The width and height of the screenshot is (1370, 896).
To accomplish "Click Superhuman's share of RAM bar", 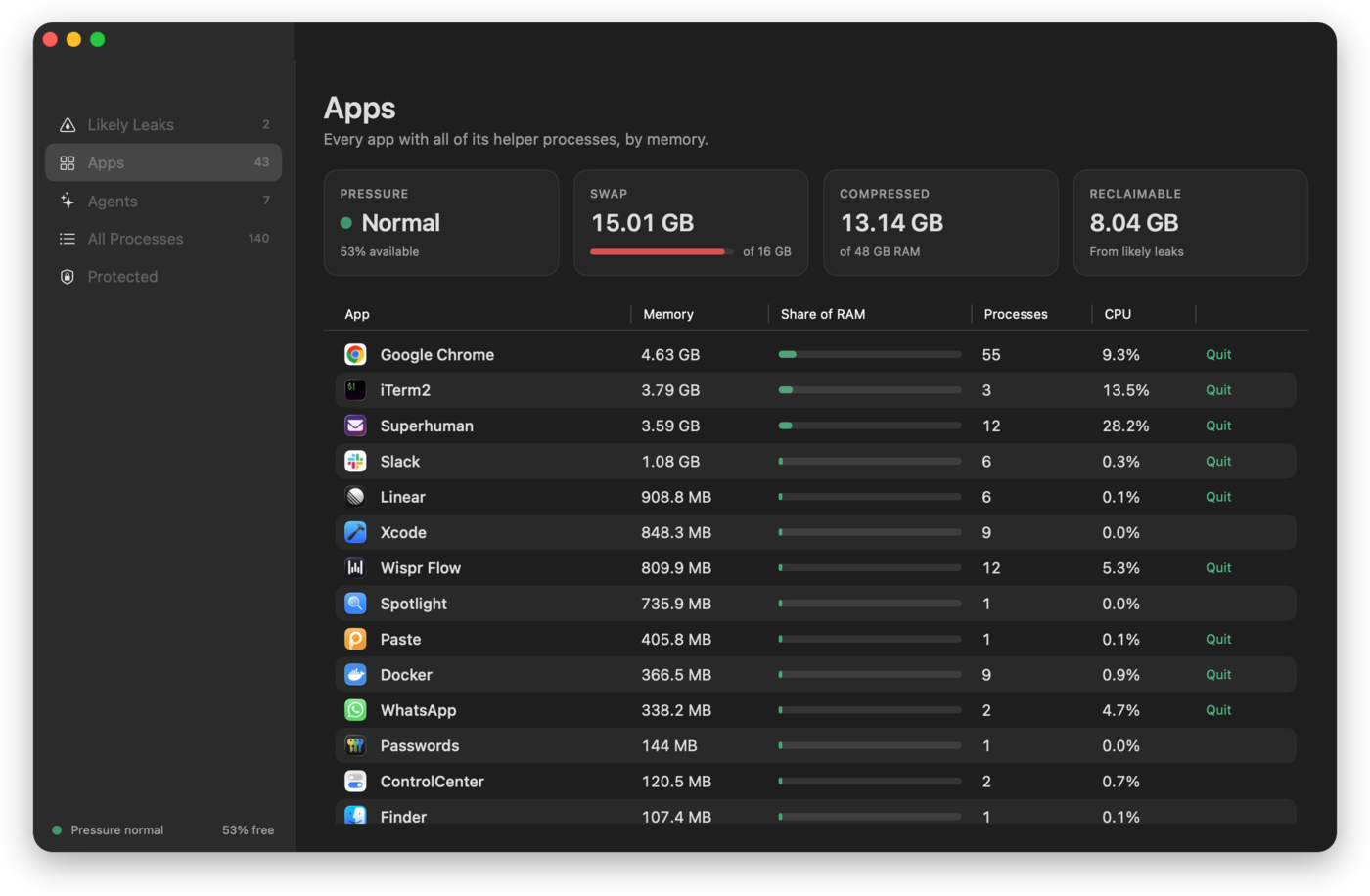I will pyautogui.click(x=870, y=426).
